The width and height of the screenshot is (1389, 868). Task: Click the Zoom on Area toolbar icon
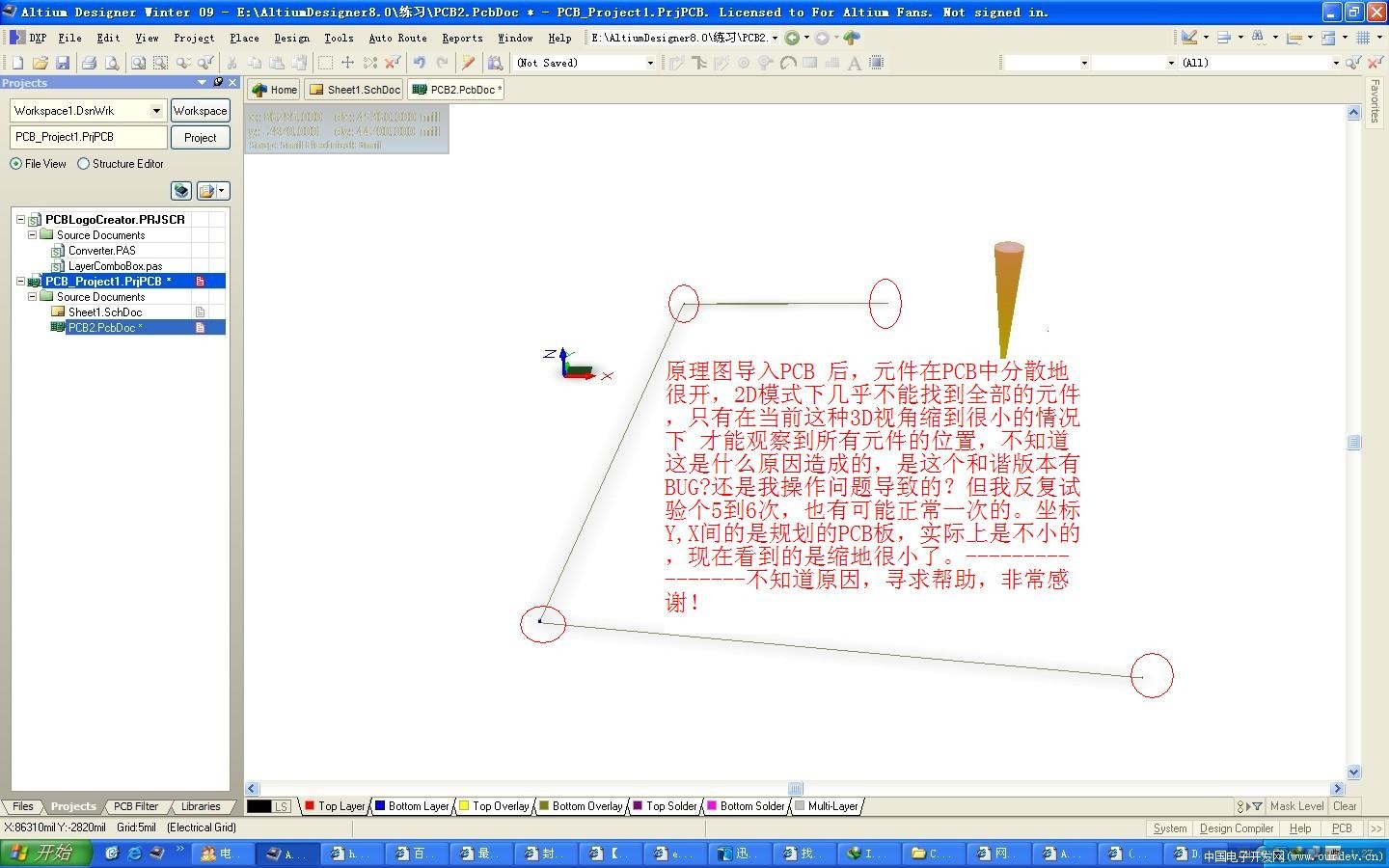click(x=160, y=62)
